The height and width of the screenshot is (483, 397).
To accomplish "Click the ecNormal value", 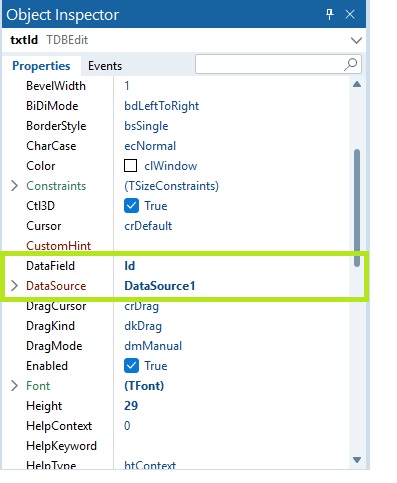I will (x=150, y=146).
